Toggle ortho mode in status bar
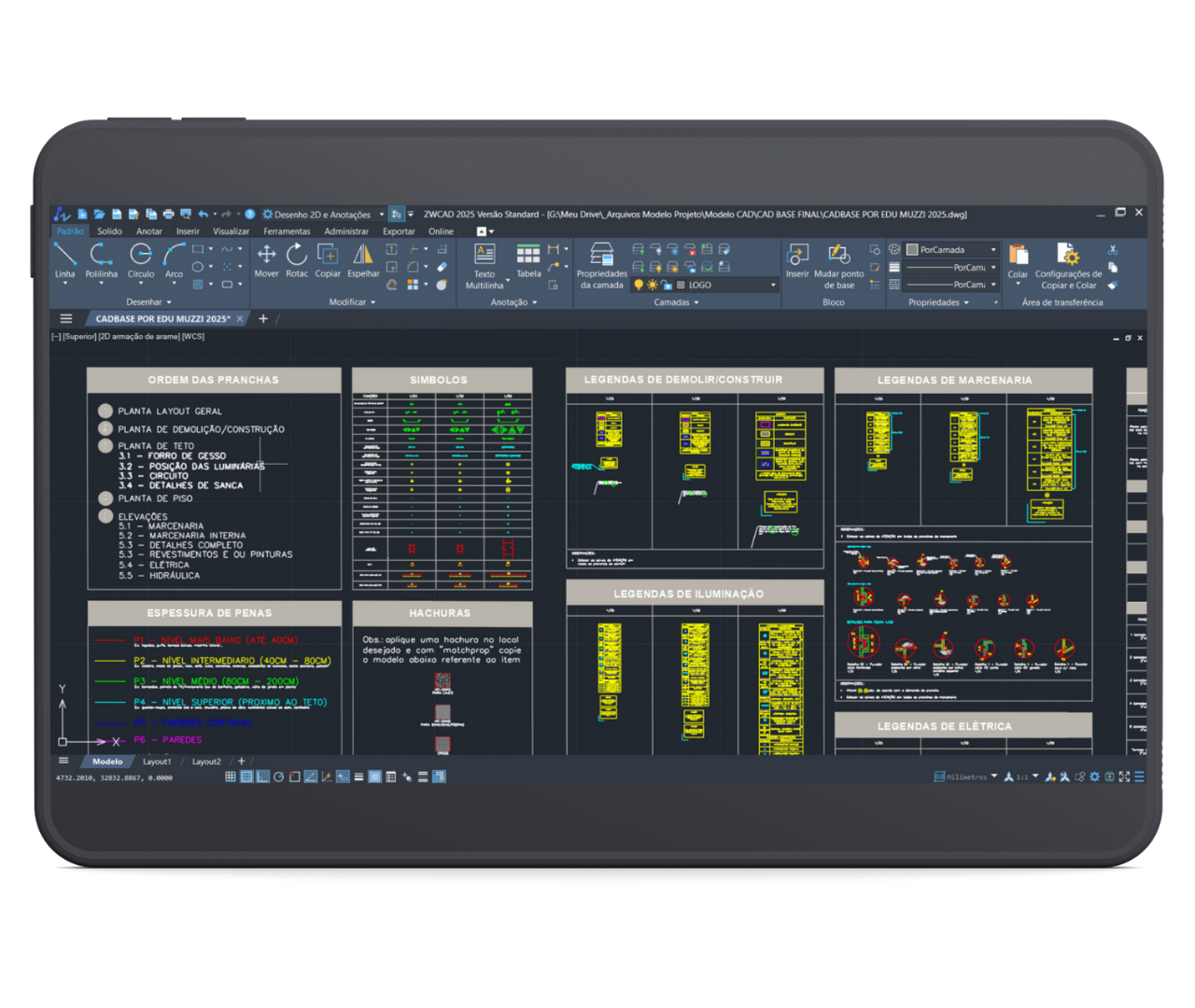The height and width of the screenshot is (1008, 1195). point(262,777)
